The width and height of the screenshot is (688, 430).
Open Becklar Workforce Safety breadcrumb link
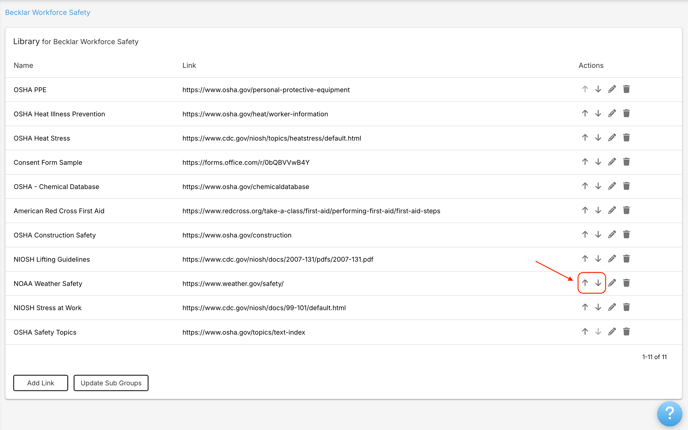[x=47, y=12]
